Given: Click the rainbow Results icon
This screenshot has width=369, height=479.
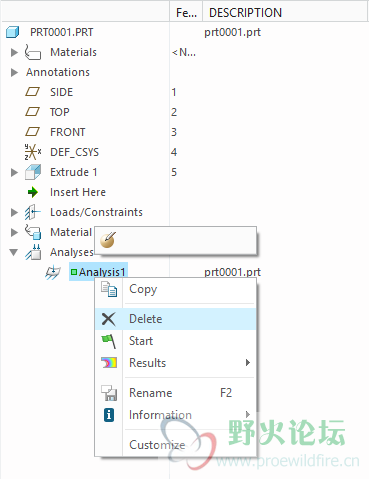Looking at the screenshot, I should pos(109,363).
